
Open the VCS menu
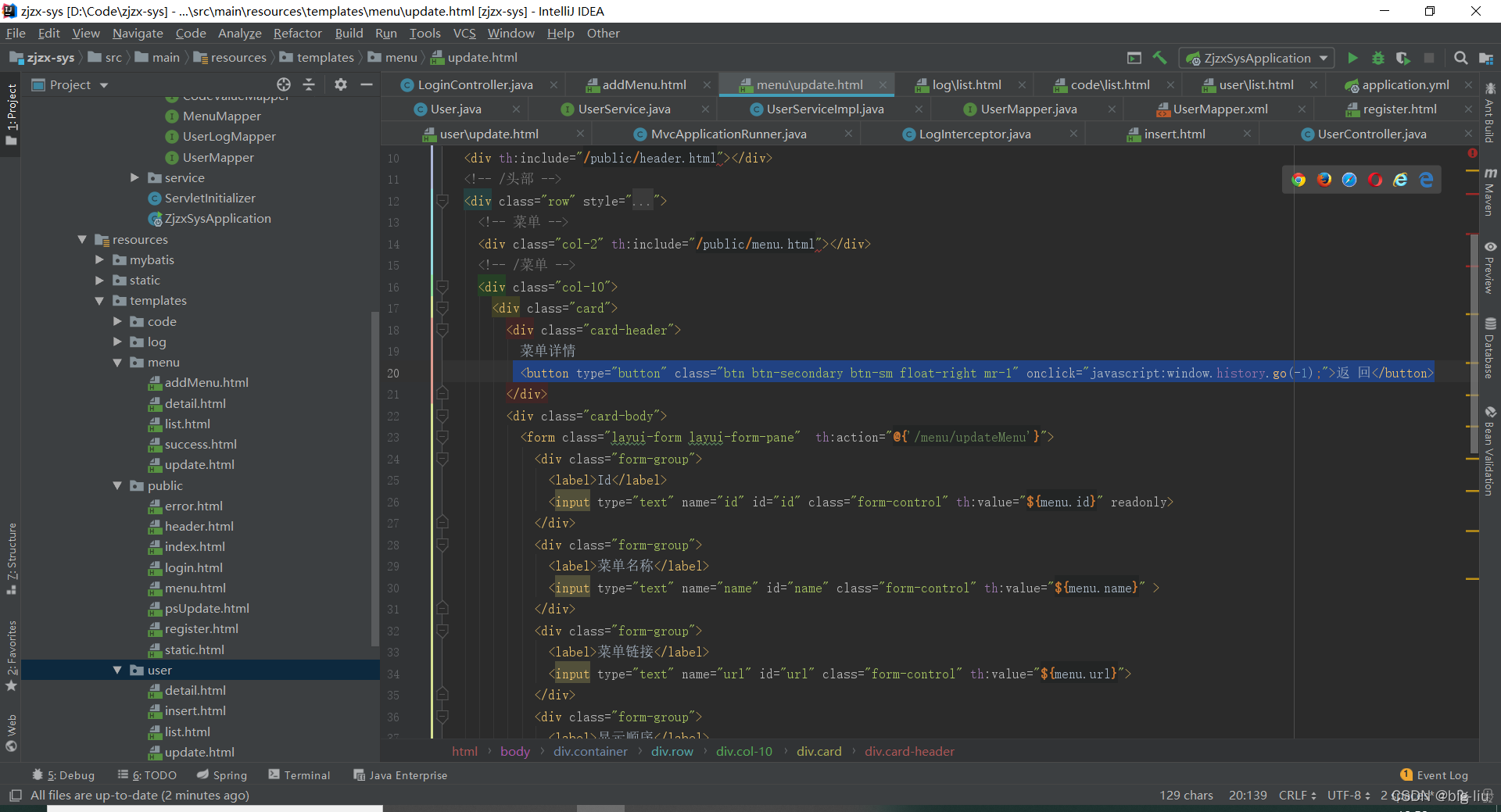click(x=464, y=33)
